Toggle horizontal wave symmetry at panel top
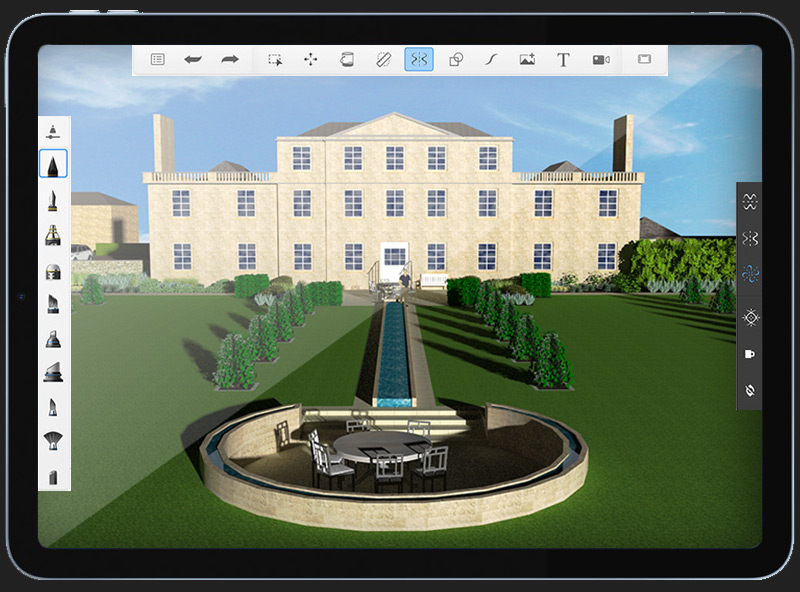 click(x=751, y=201)
